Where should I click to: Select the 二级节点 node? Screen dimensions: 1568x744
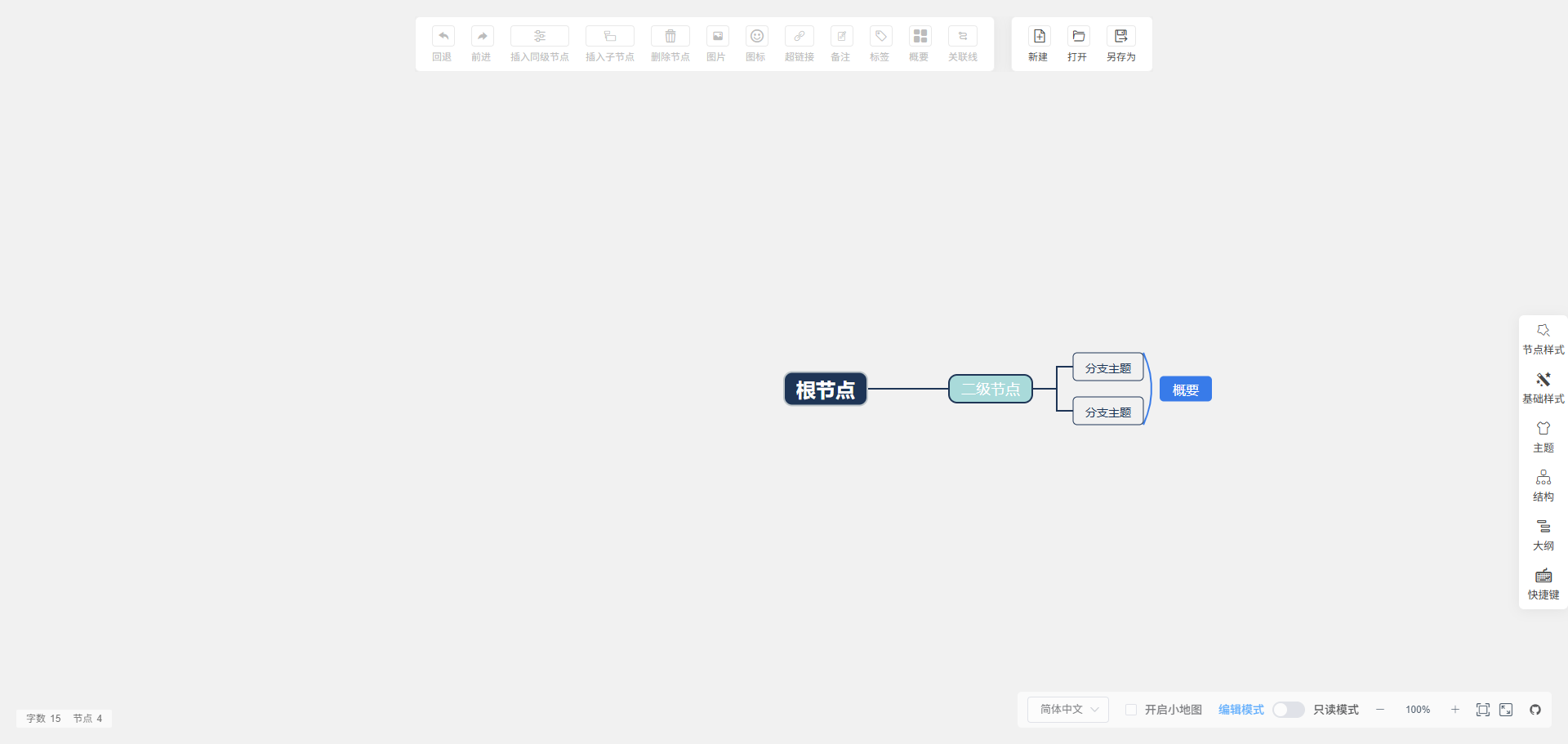[x=991, y=389]
